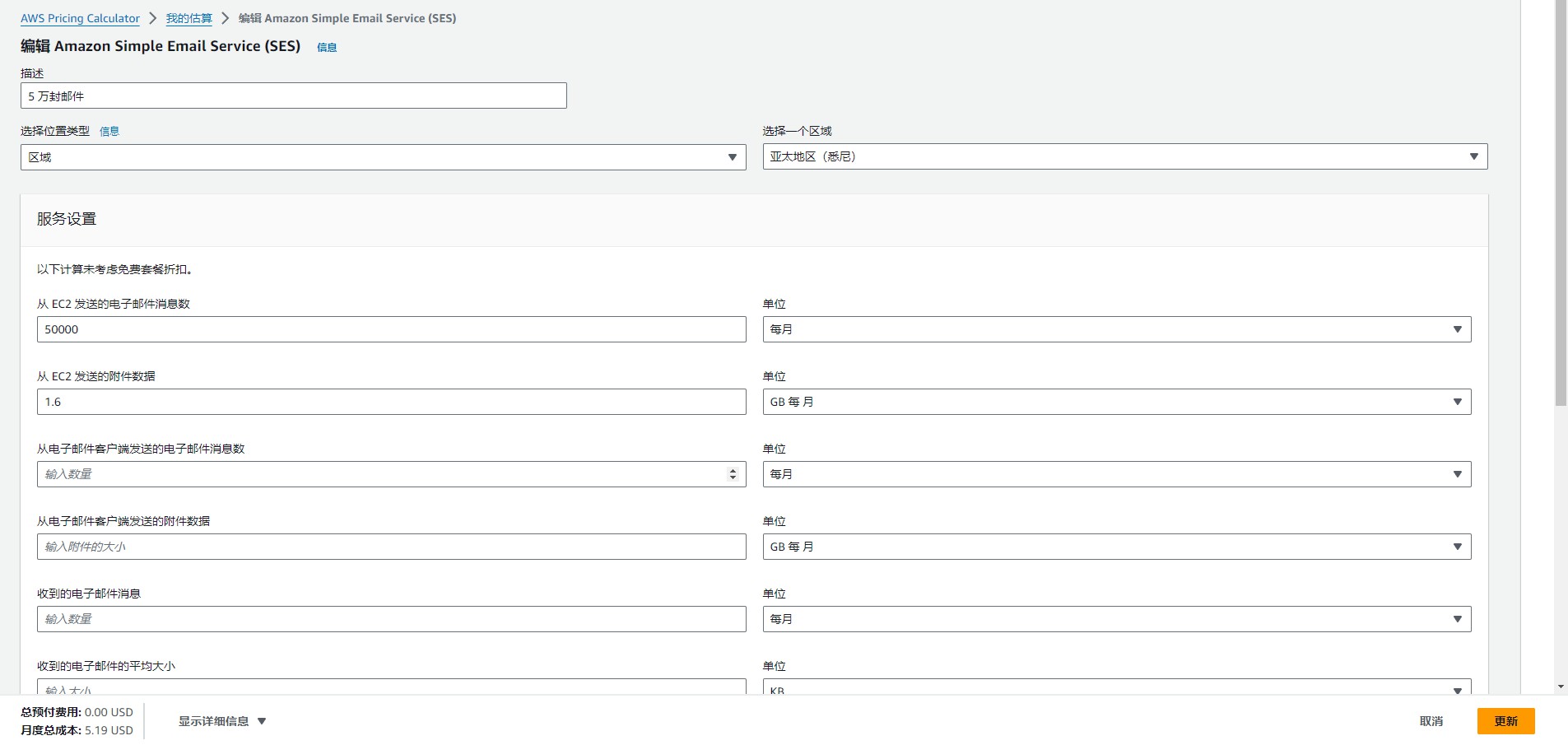Open GB 每月 dropdown for client attachments
Image resolution: width=1568 pixels, height=745 pixels.
pos(1117,547)
